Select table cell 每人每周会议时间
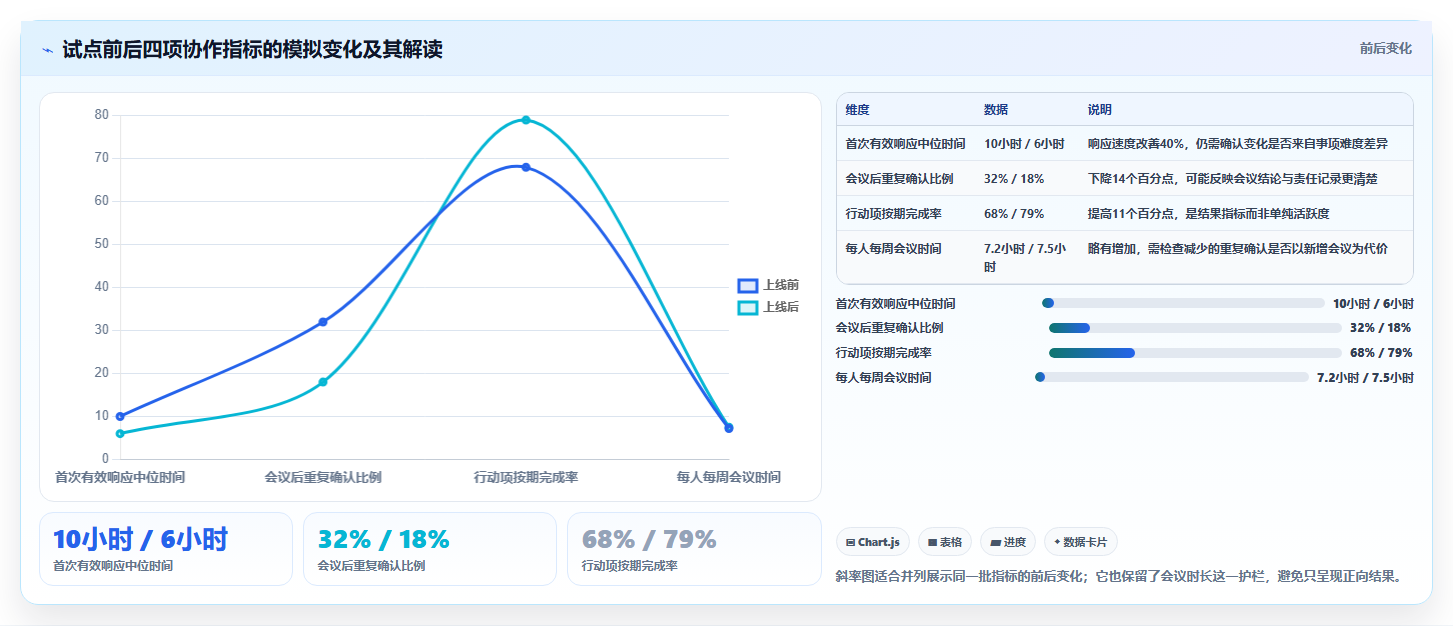Viewport: 1453px width, 626px height. coord(893,249)
